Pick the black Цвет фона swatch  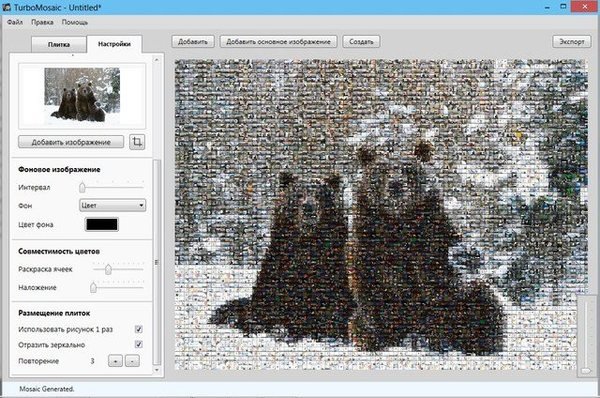pyautogui.click(x=102, y=225)
